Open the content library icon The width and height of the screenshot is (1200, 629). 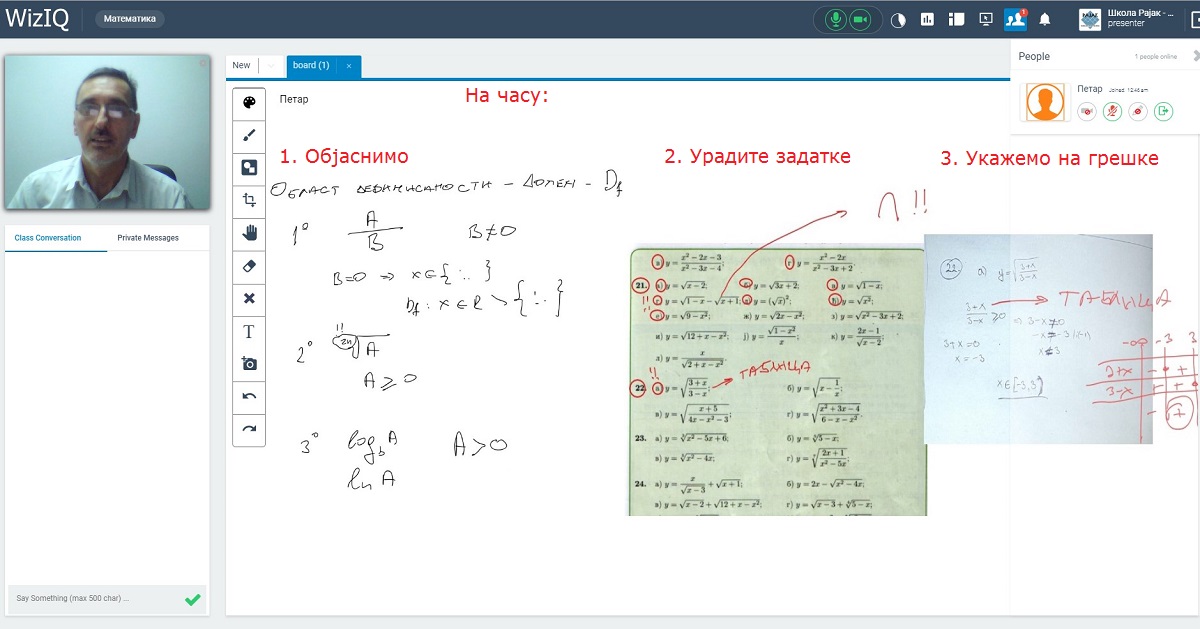point(956,19)
